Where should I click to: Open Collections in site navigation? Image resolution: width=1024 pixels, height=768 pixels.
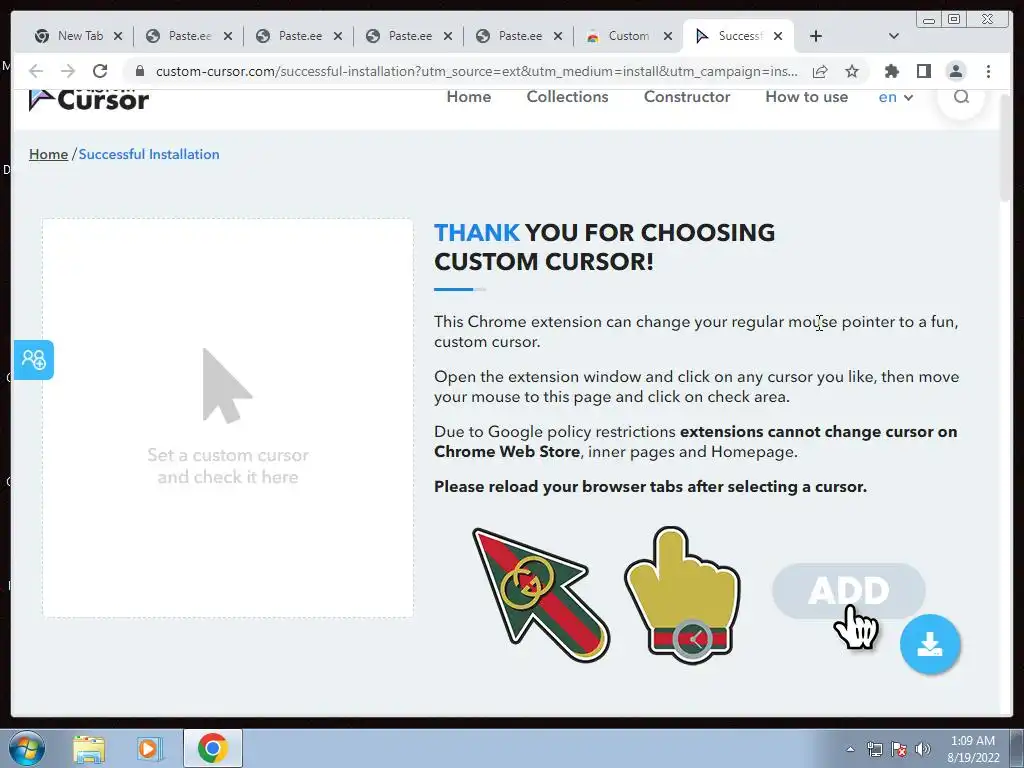click(568, 97)
